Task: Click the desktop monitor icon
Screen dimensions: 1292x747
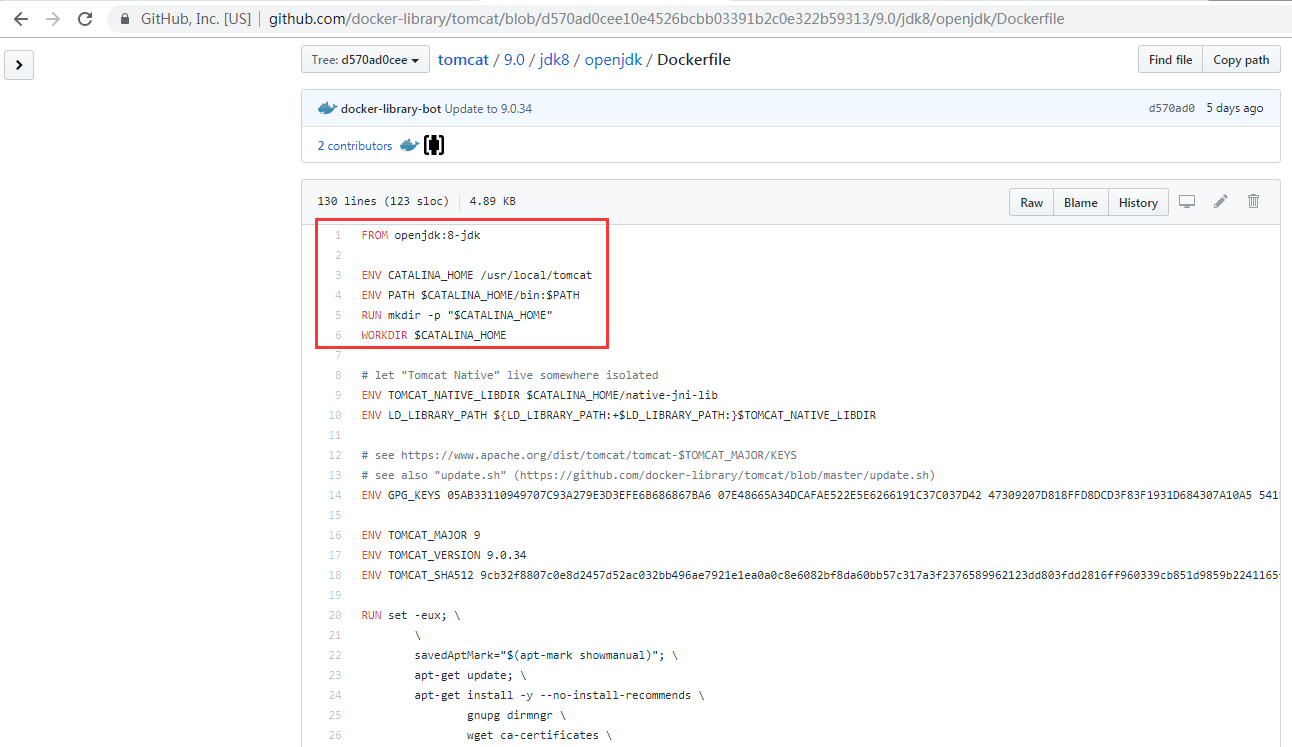Action: pos(1187,202)
